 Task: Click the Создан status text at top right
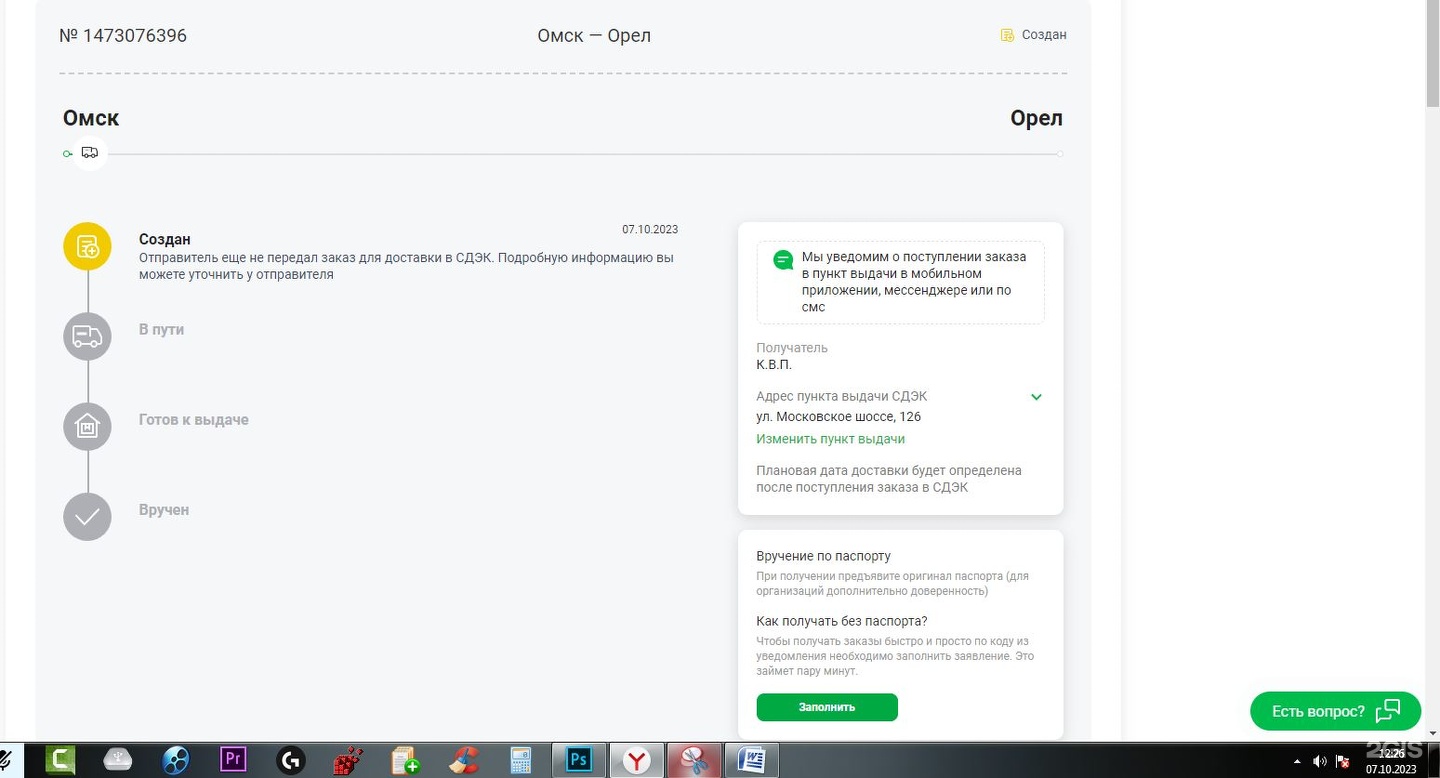[x=1044, y=35]
